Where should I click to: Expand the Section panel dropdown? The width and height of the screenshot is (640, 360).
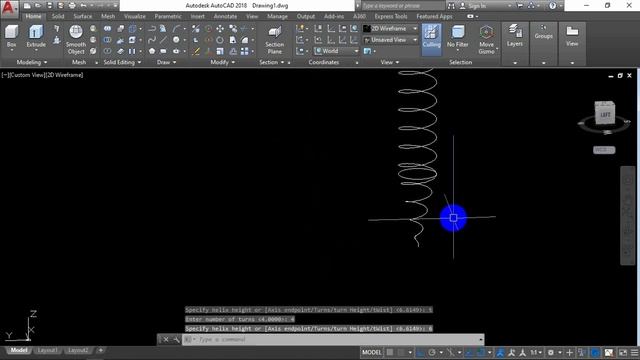click(272, 62)
